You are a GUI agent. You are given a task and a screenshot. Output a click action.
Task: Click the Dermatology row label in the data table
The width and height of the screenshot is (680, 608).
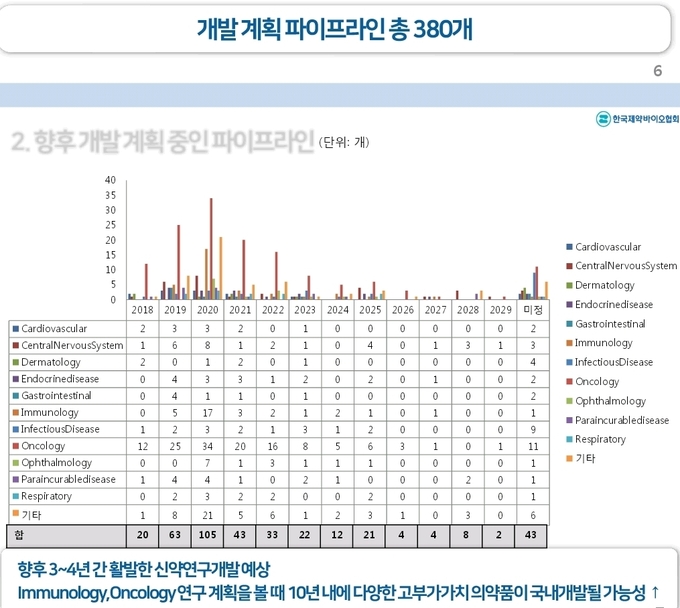click(x=51, y=361)
